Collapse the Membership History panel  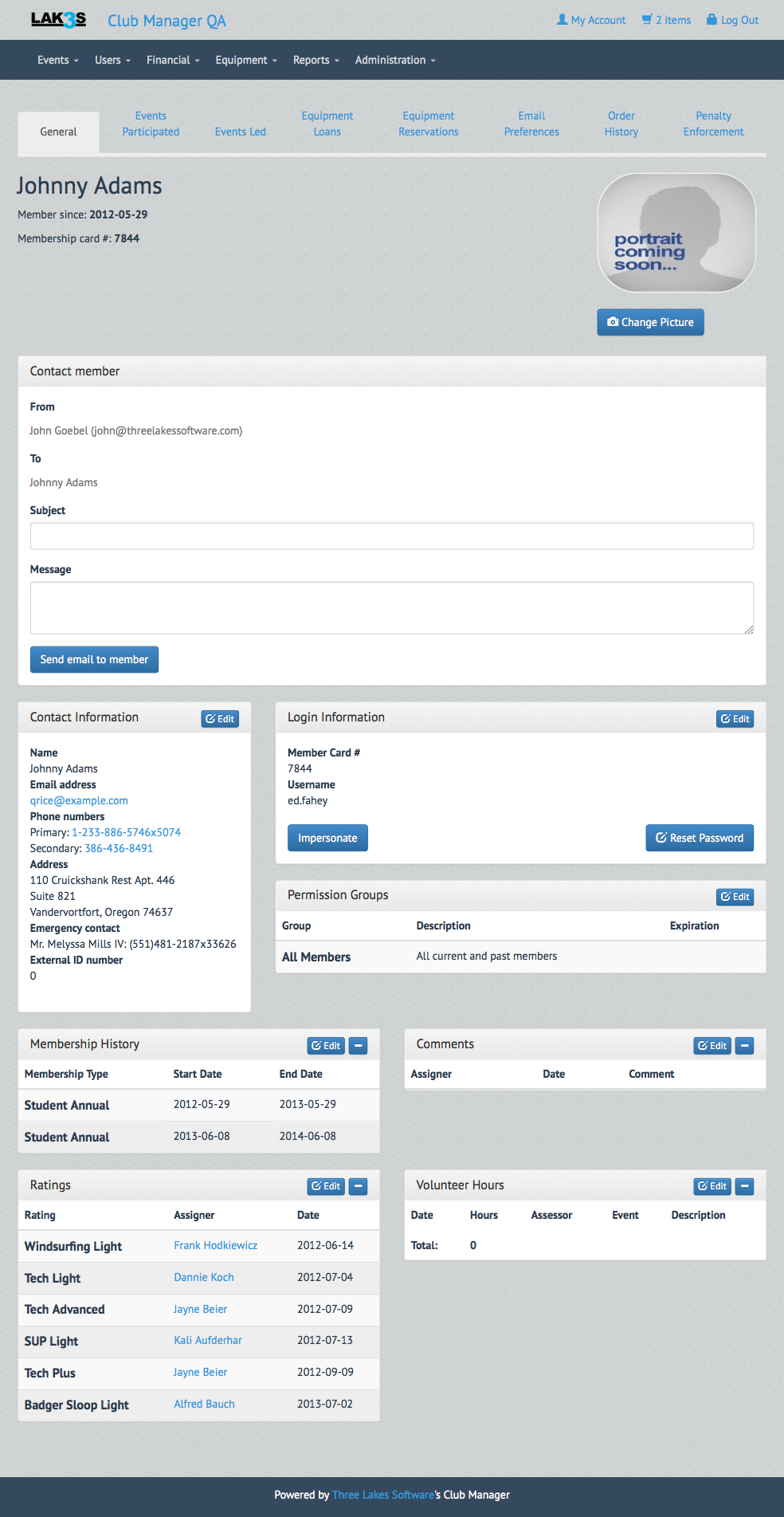coord(359,1046)
